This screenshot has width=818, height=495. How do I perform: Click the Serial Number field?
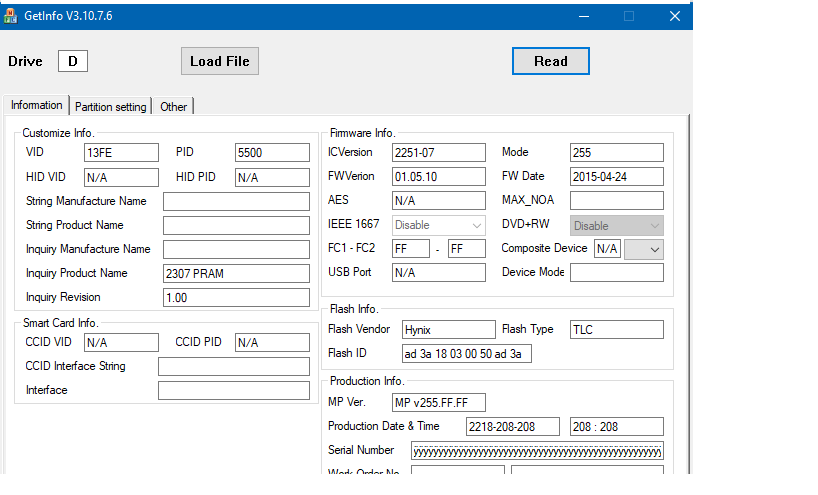(537, 451)
